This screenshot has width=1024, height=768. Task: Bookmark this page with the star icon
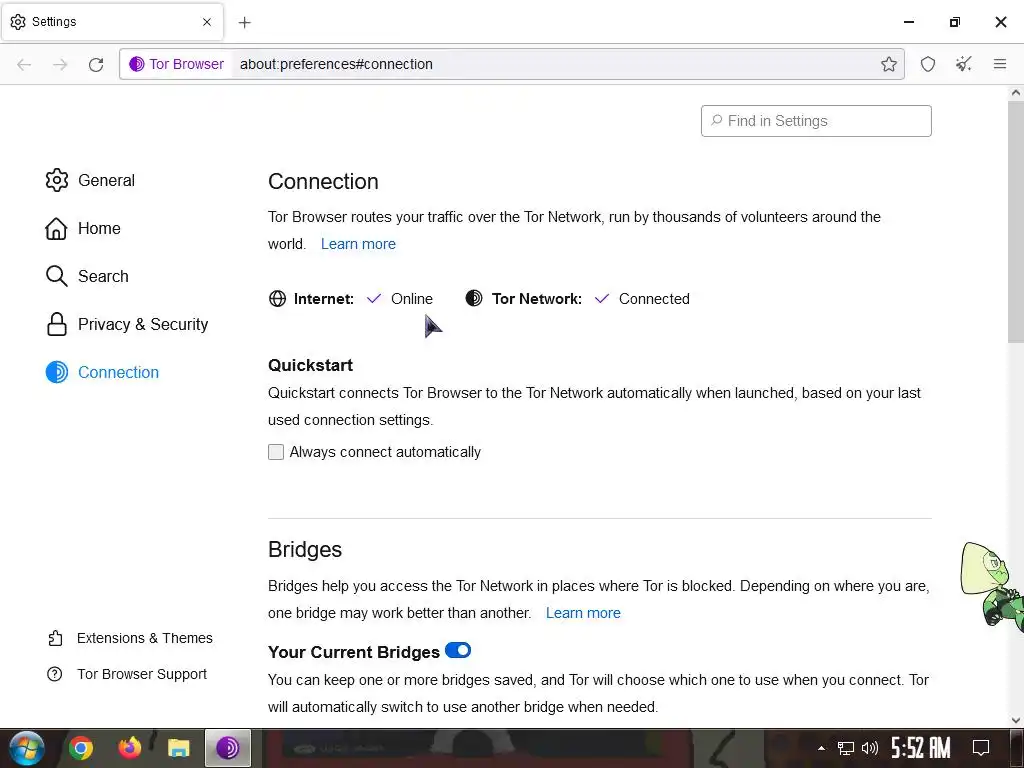(888, 64)
